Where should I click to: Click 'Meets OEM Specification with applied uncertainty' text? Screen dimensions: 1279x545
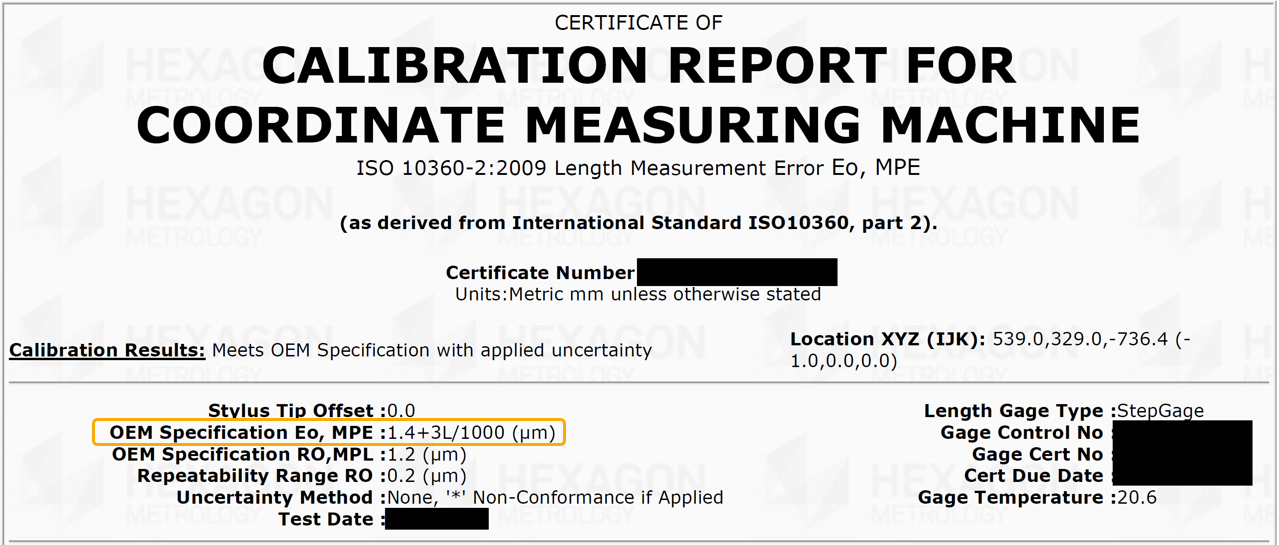pos(432,351)
